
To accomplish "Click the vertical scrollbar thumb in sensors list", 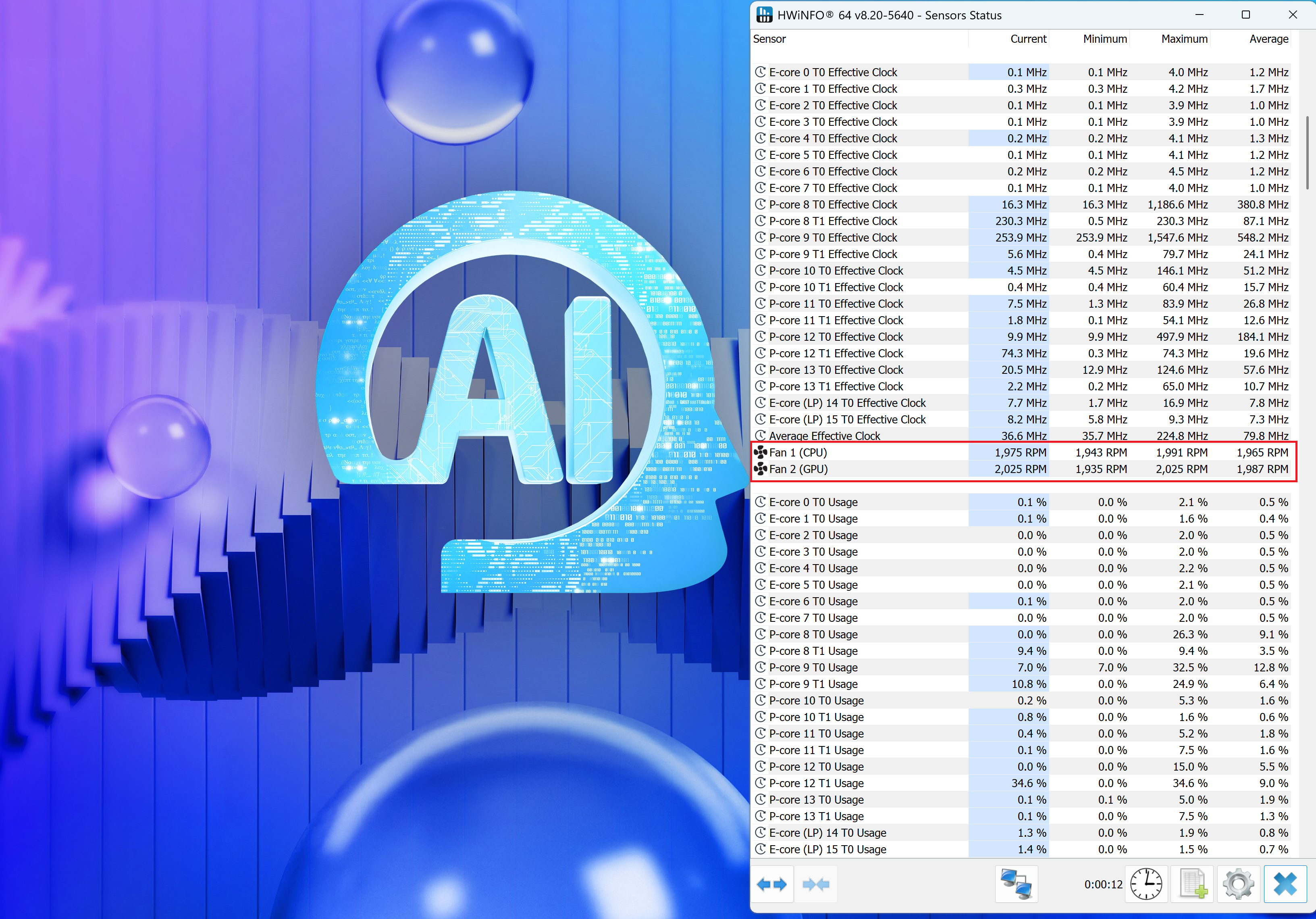I will coord(1308,152).
